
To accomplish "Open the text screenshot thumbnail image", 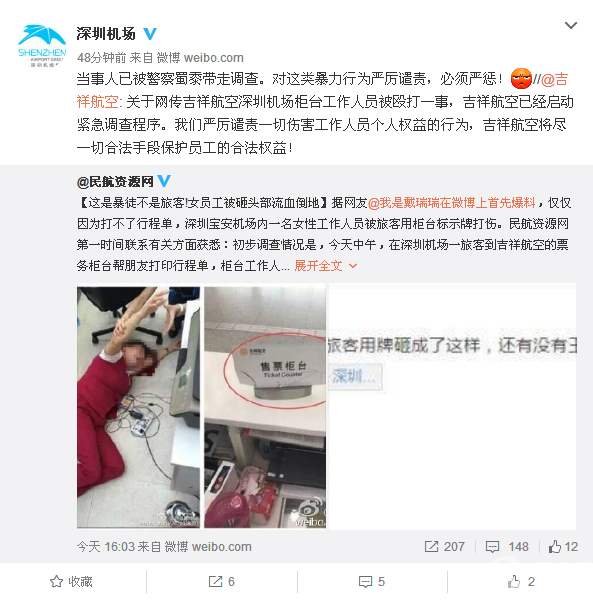I will [x=452, y=406].
